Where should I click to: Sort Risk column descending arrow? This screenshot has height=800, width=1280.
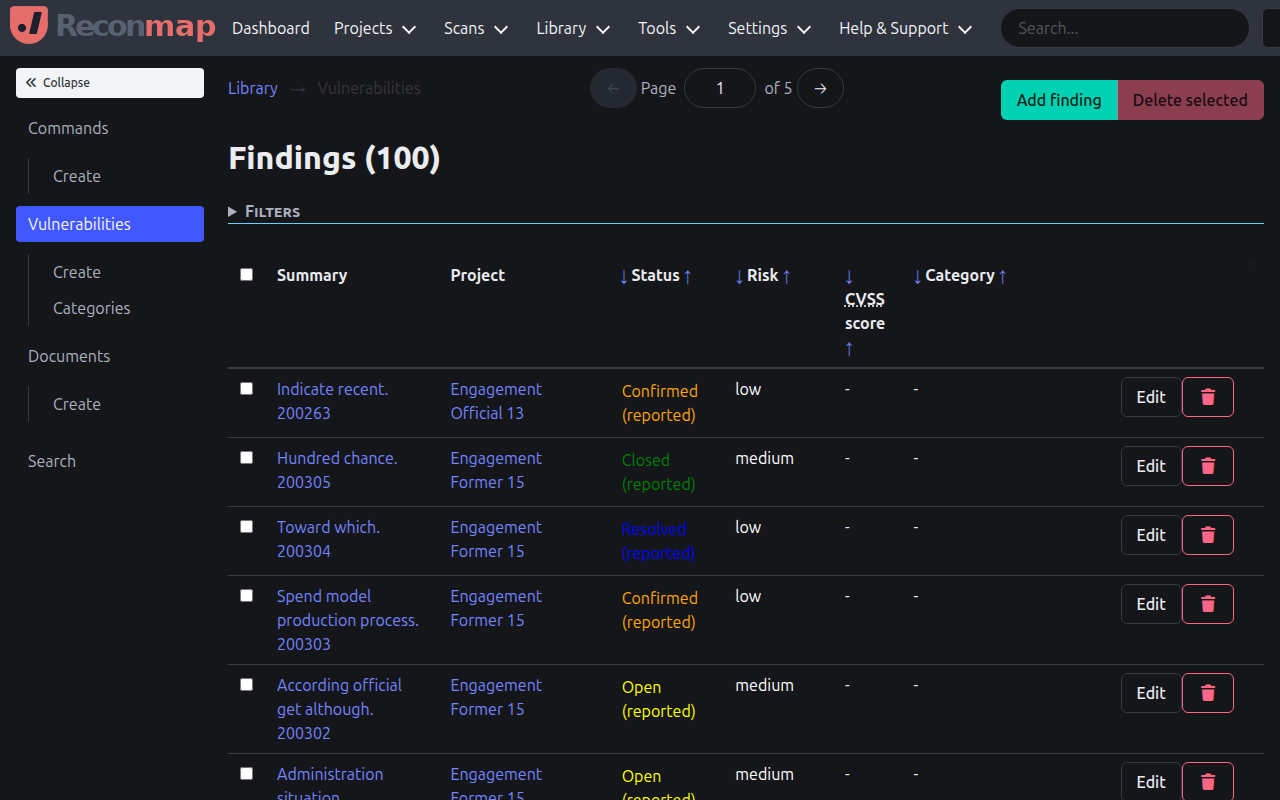tap(740, 276)
